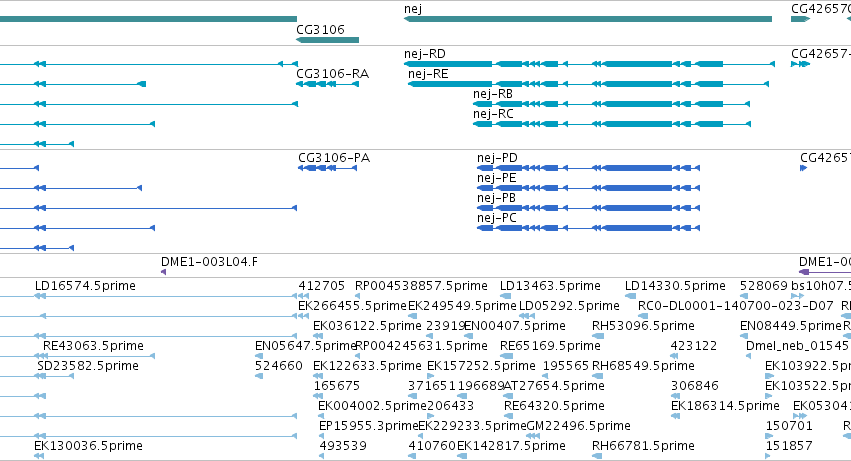Select the nej-PE protein feature
Image resolution: width=851 pixels, height=461 pixels.
(x=588, y=188)
